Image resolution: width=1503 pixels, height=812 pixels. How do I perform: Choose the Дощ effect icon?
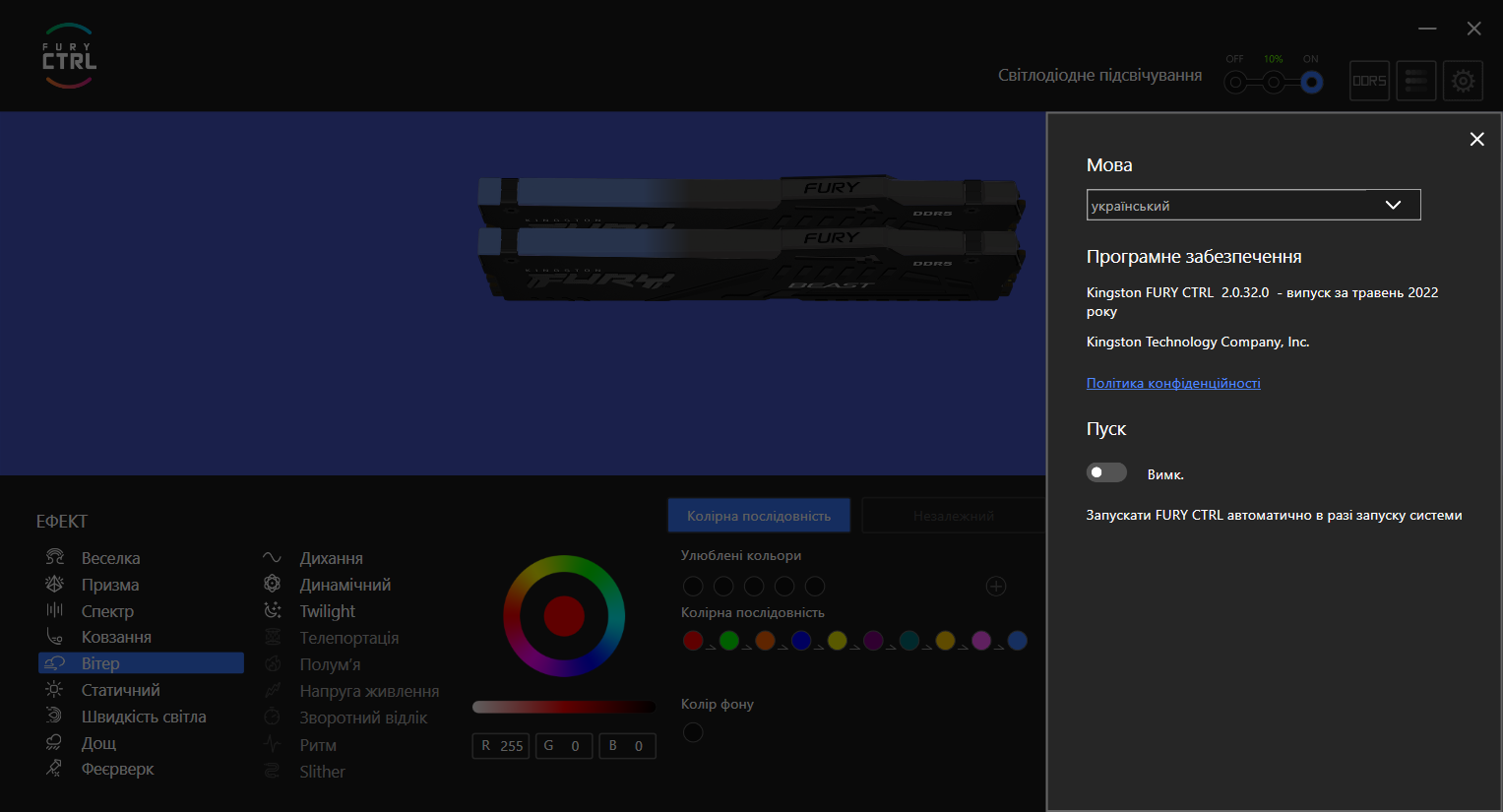(x=55, y=743)
